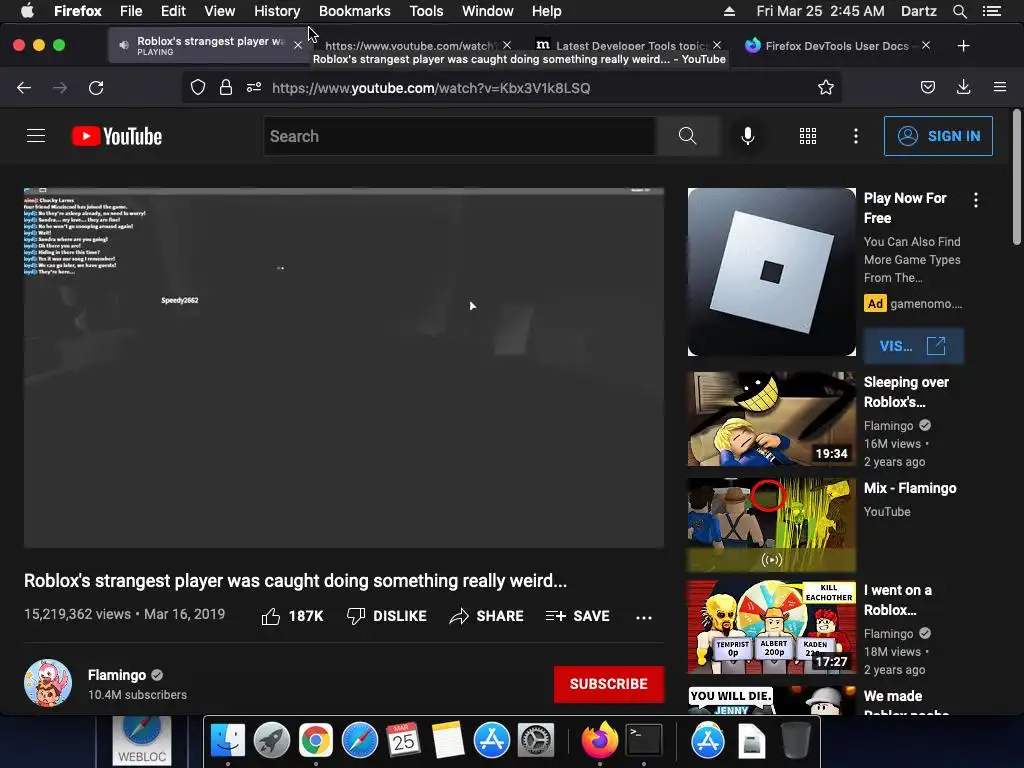Open the View menu
Screen dimensions: 1024x768
[x=219, y=11]
